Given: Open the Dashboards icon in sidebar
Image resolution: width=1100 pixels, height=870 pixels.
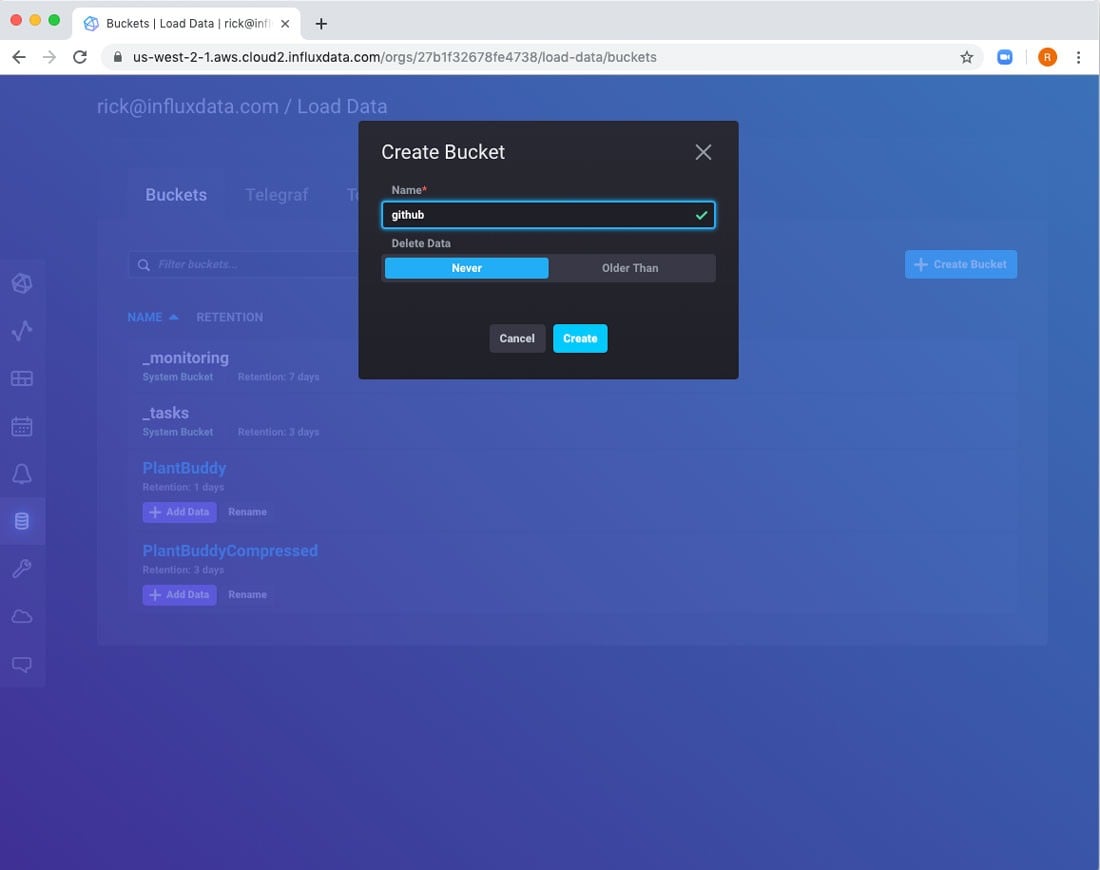Looking at the screenshot, I should click(x=22, y=378).
